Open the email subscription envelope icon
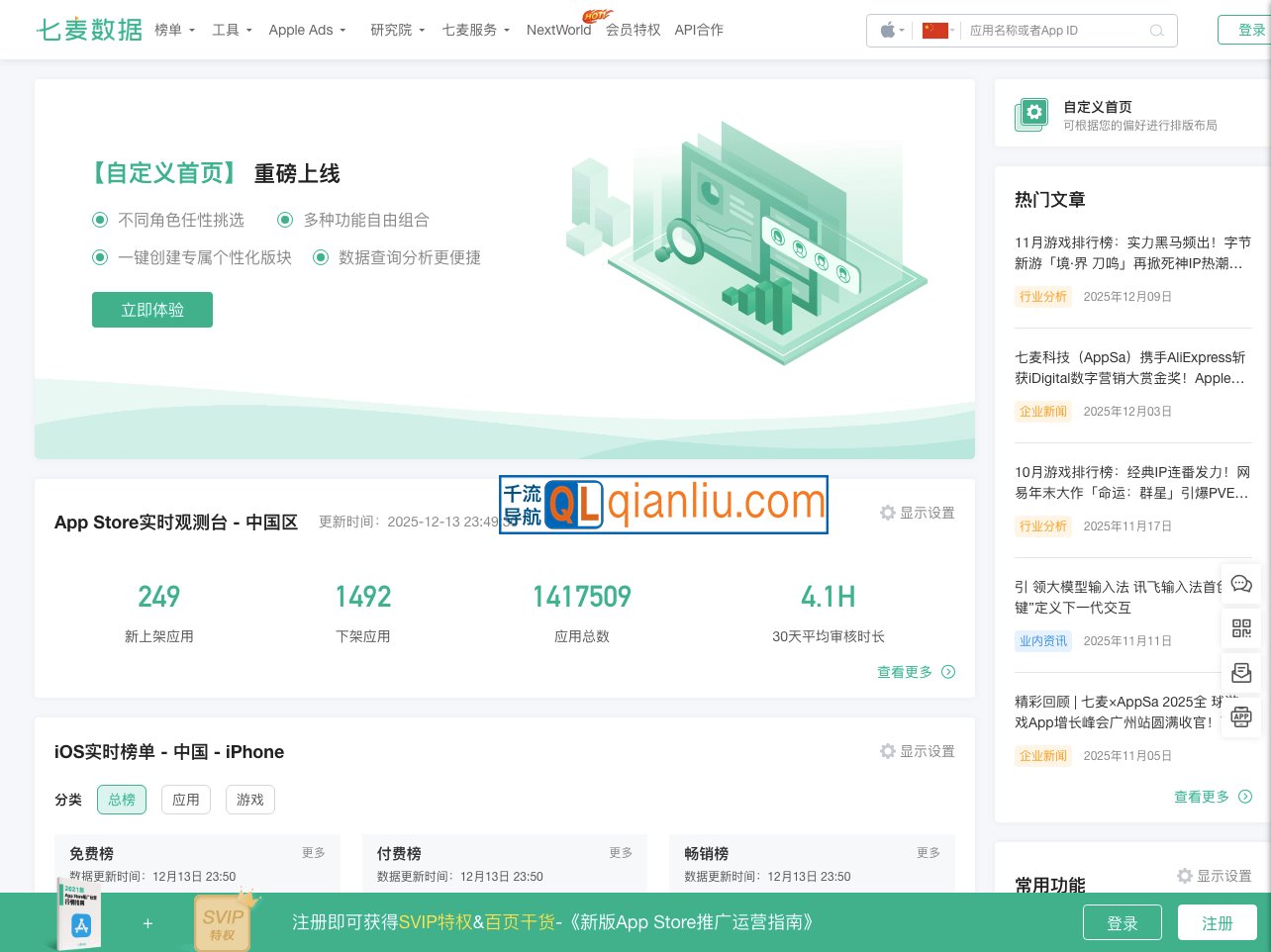 point(1241,672)
